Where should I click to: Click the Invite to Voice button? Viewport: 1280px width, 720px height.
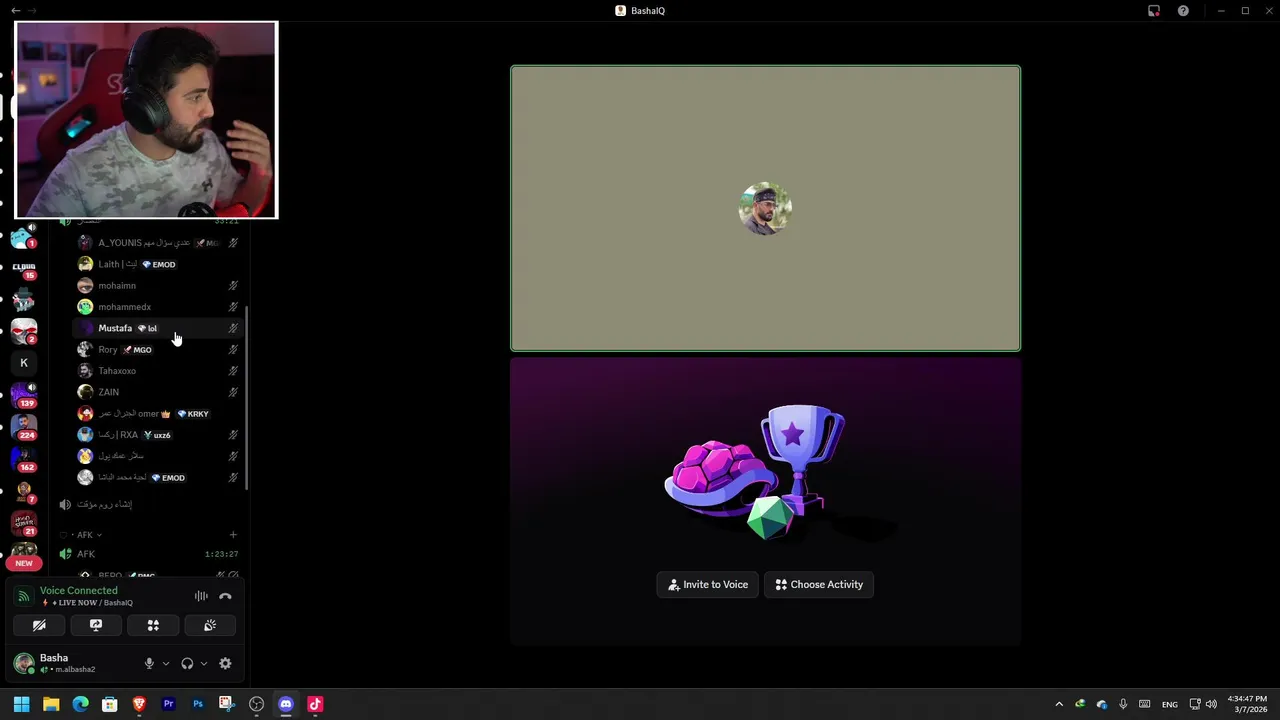point(708,585)
